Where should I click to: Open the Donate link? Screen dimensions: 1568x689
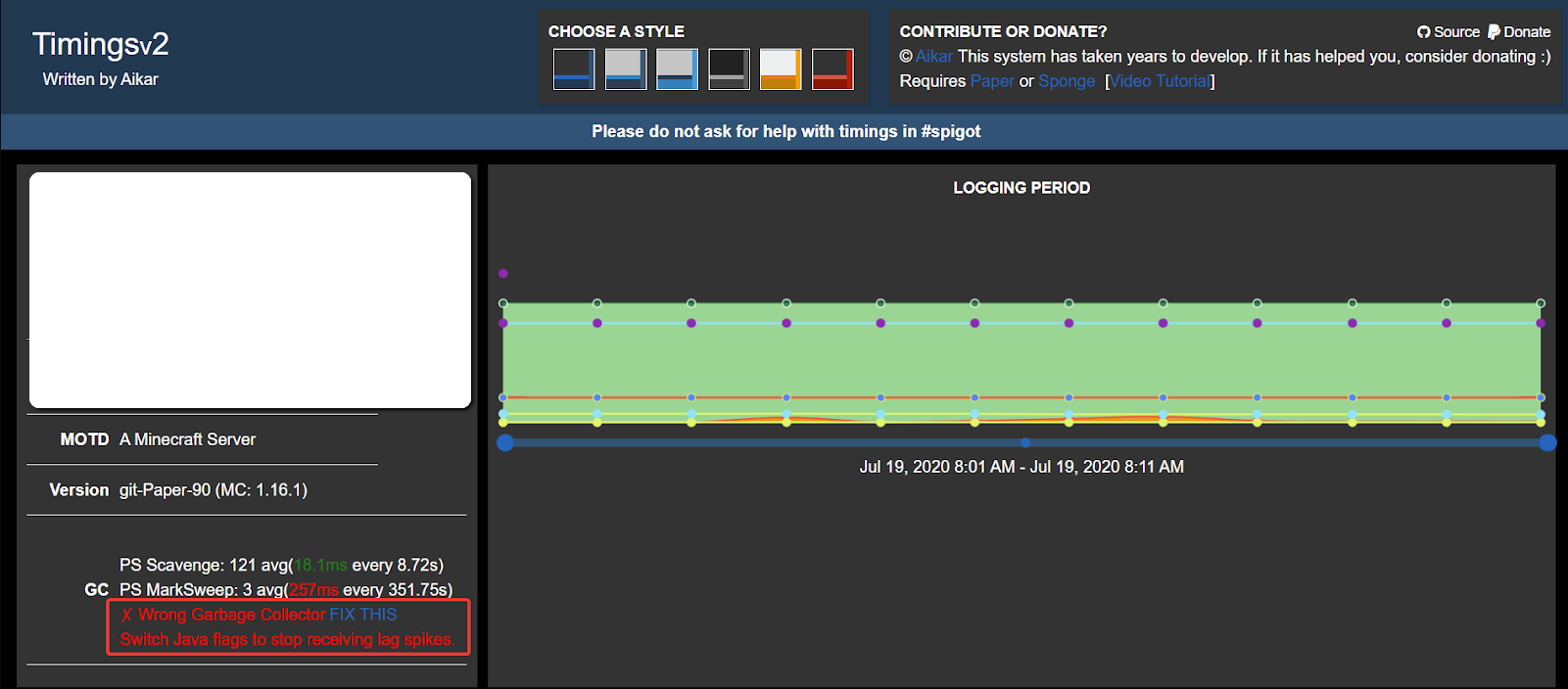click(x=1527, y=32)
